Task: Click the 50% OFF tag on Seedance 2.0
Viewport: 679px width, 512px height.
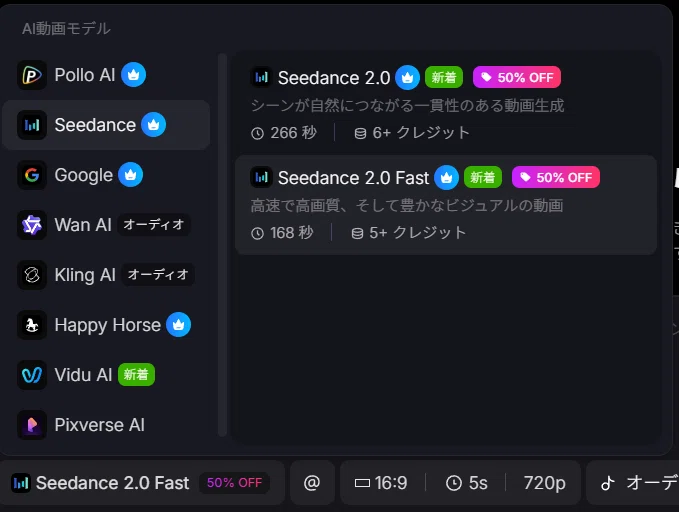Action: point(517,78)
